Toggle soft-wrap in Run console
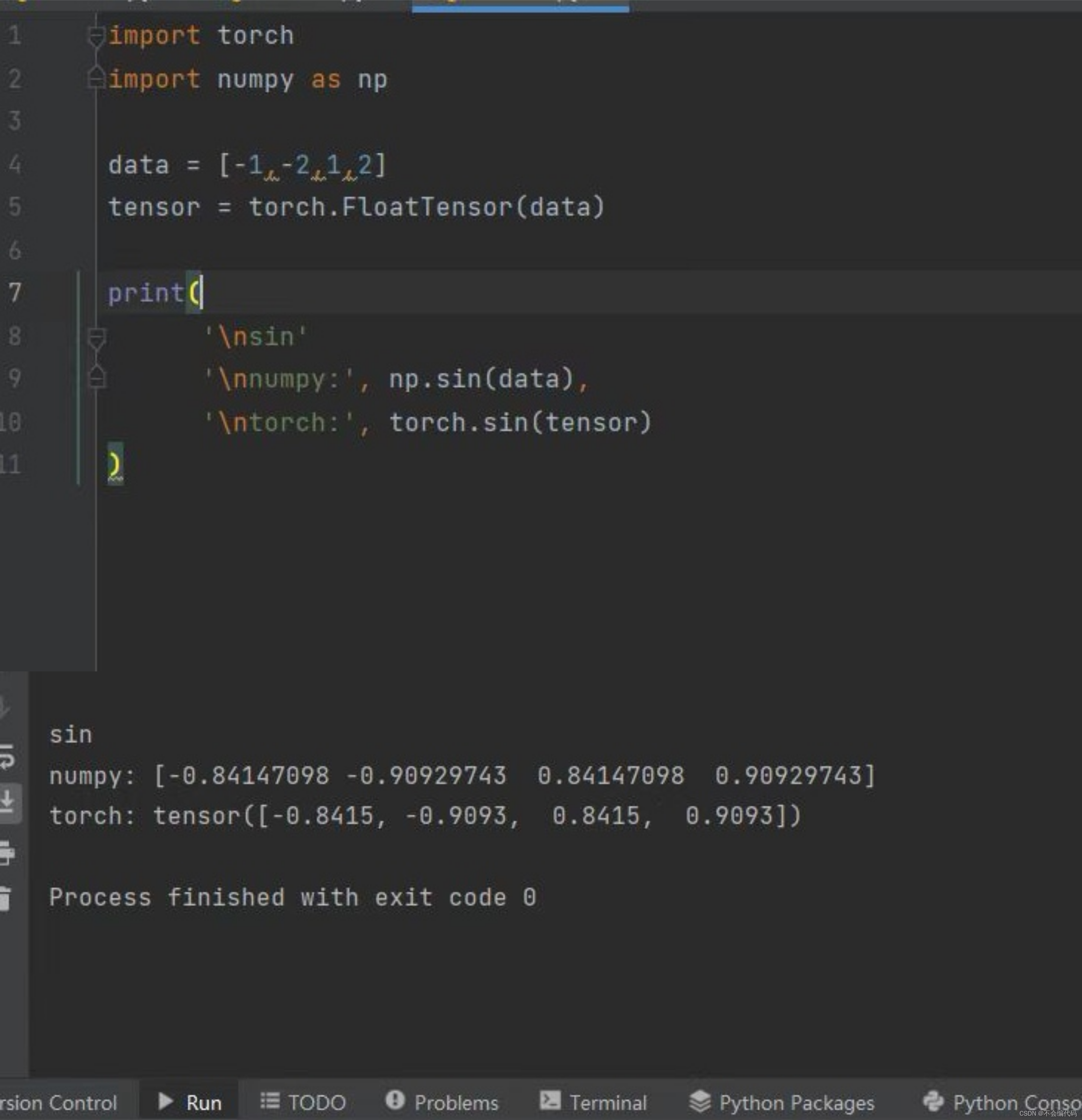 (7, 757)
